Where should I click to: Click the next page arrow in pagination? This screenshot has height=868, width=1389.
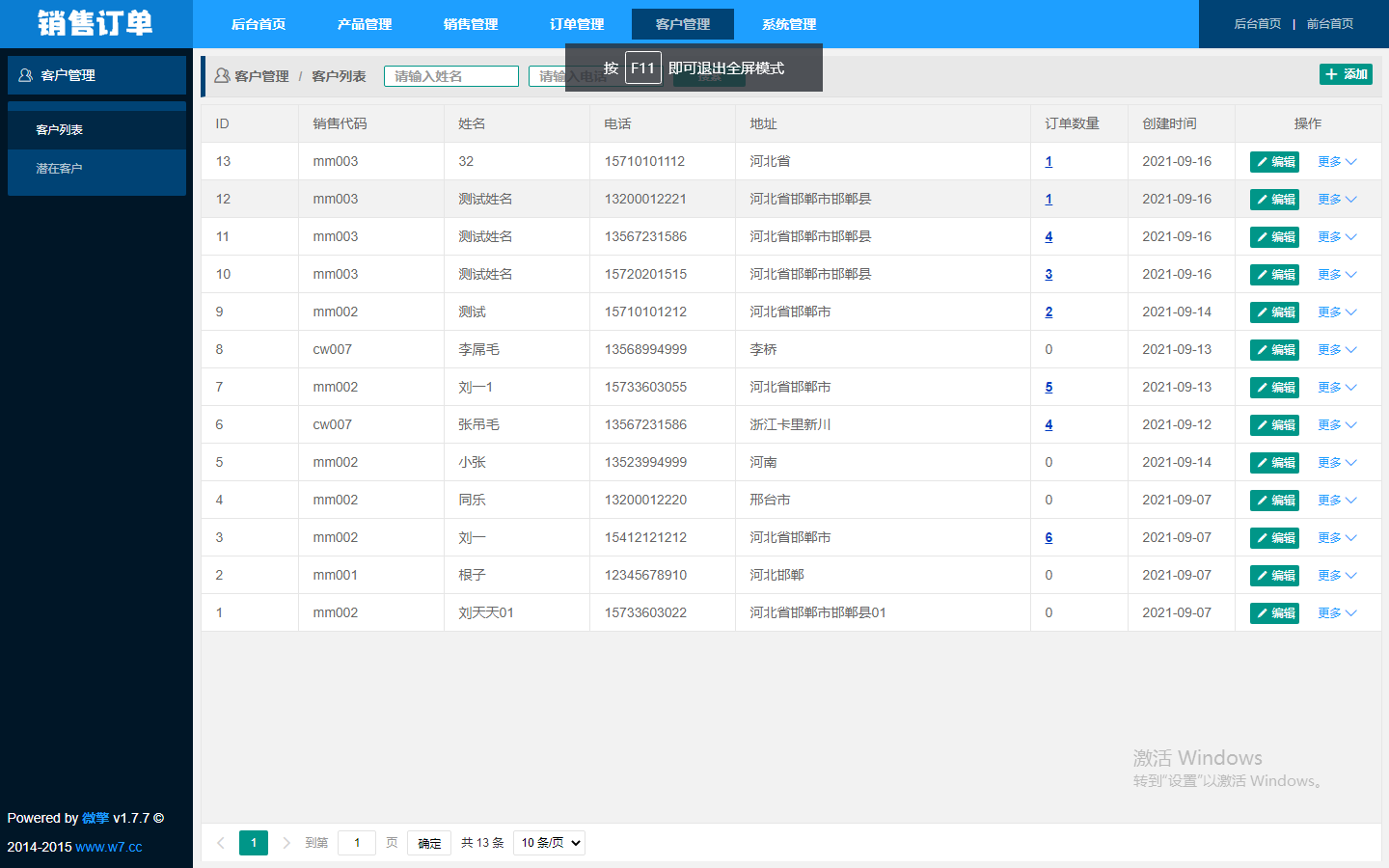coord(286,842)
